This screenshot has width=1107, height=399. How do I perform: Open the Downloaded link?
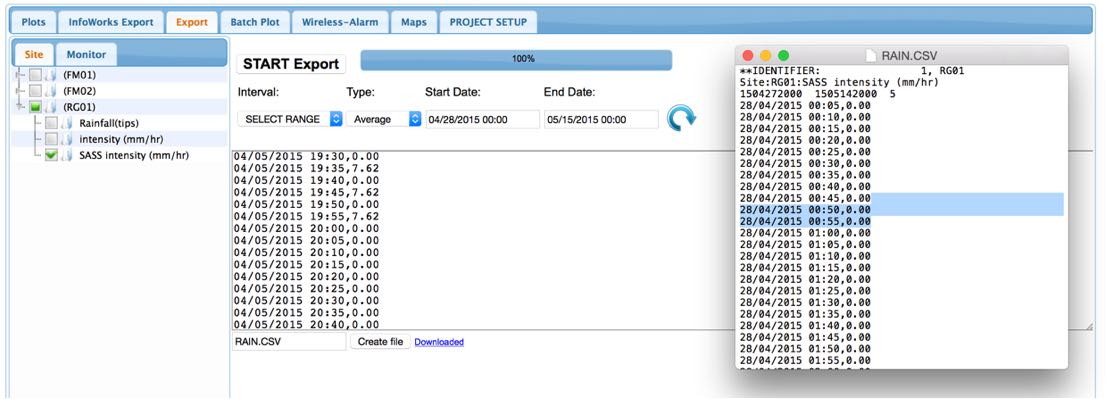pos(439,342)
